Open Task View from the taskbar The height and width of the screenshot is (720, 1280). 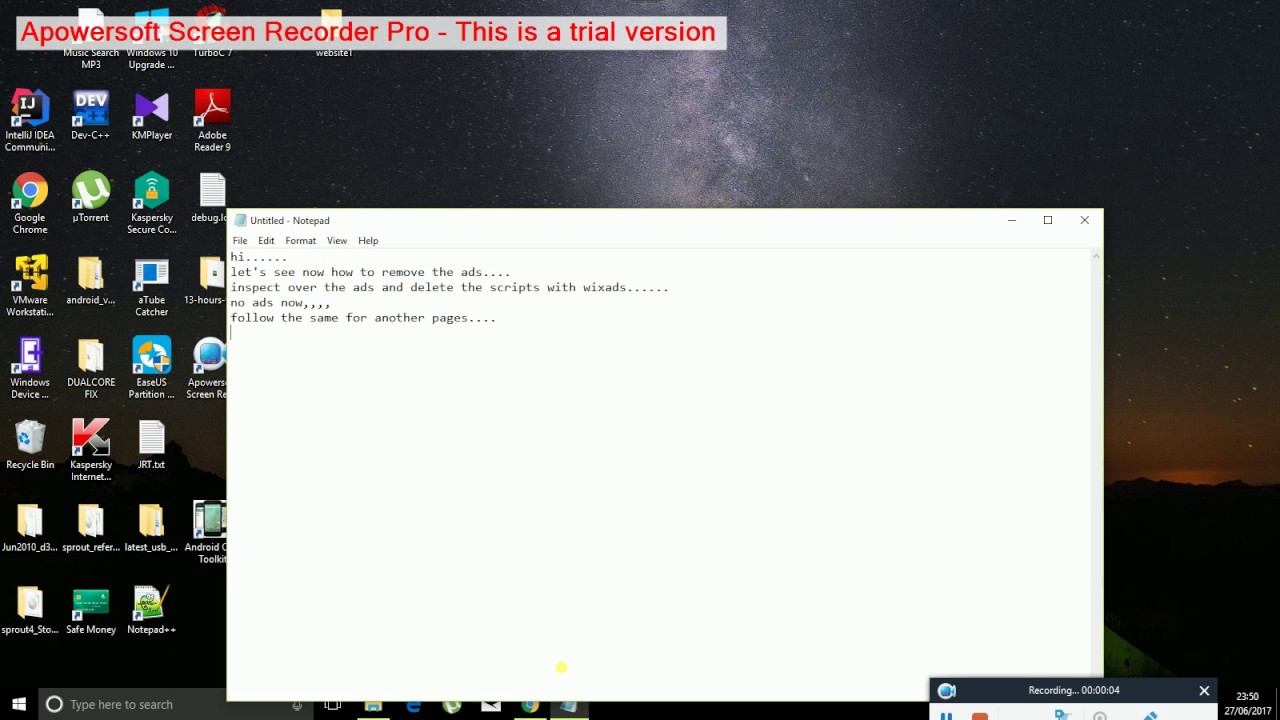coord(333,704)
